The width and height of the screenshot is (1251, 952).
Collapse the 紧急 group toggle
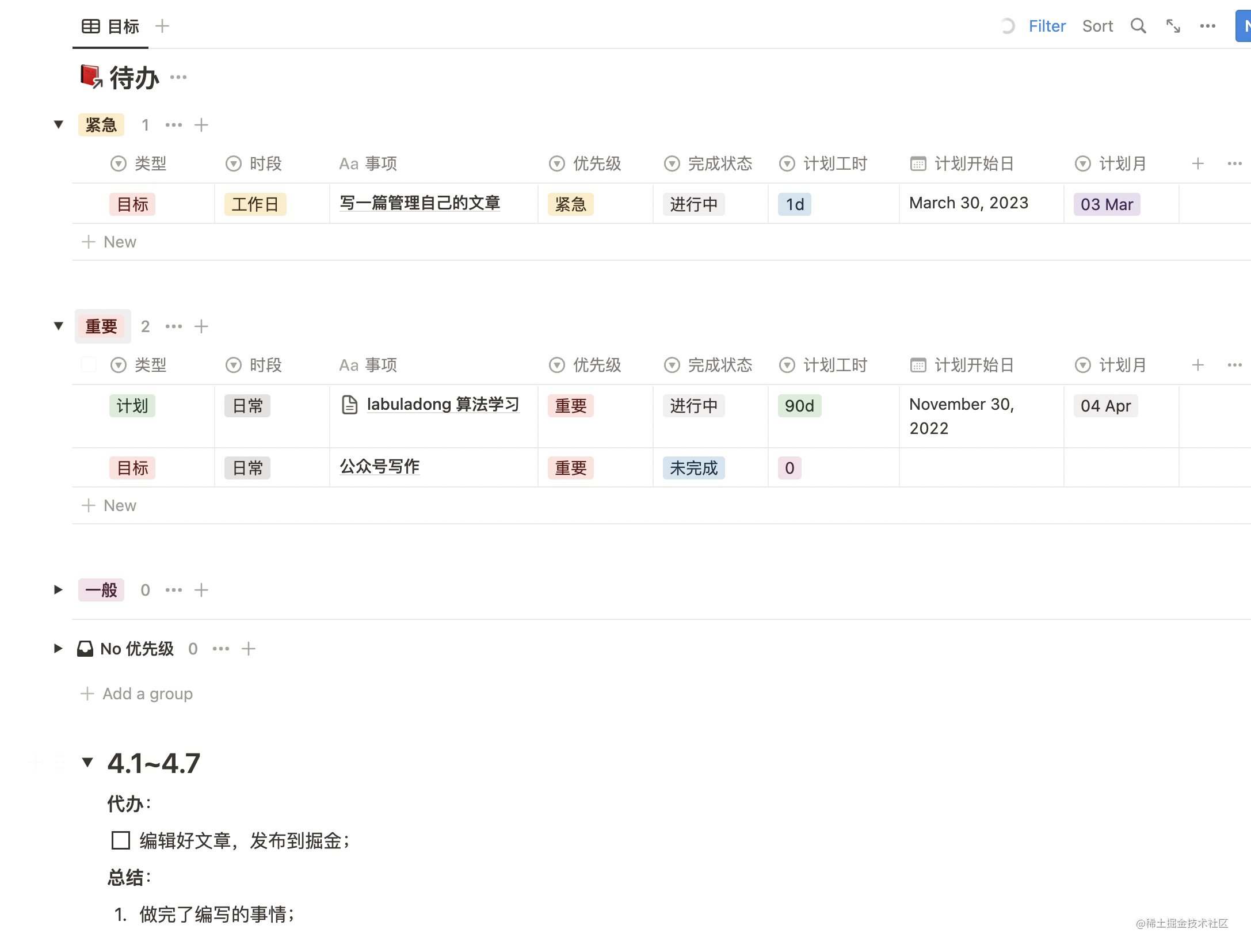click(x=58, y=124)
